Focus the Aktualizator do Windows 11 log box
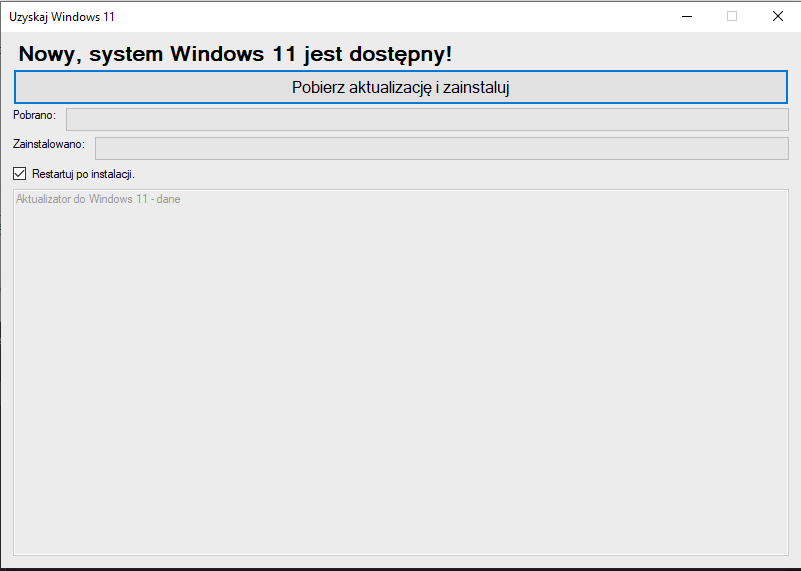This screenshot has height=571, width=801. pos(401,372)
